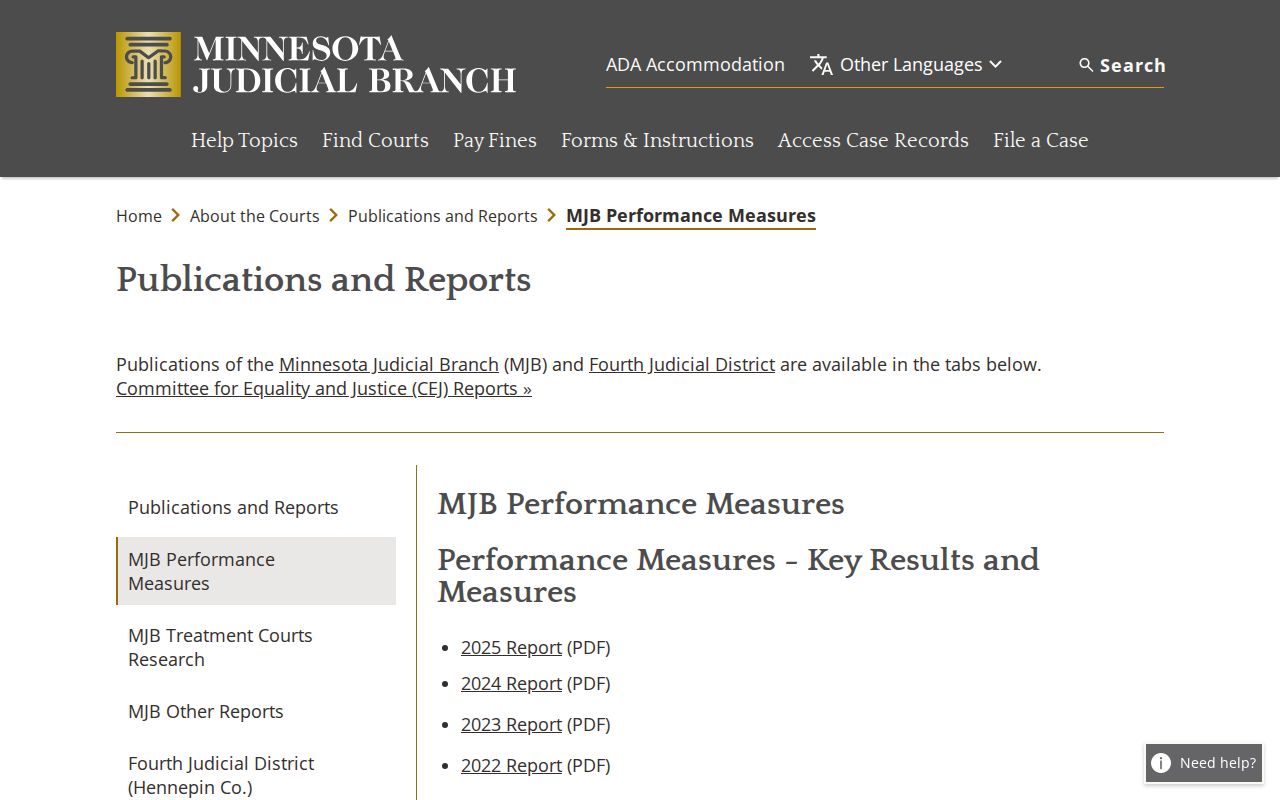Open ADA Accommodation link
This screenshot has width=1280, height=800.
[x=695, y=64]
